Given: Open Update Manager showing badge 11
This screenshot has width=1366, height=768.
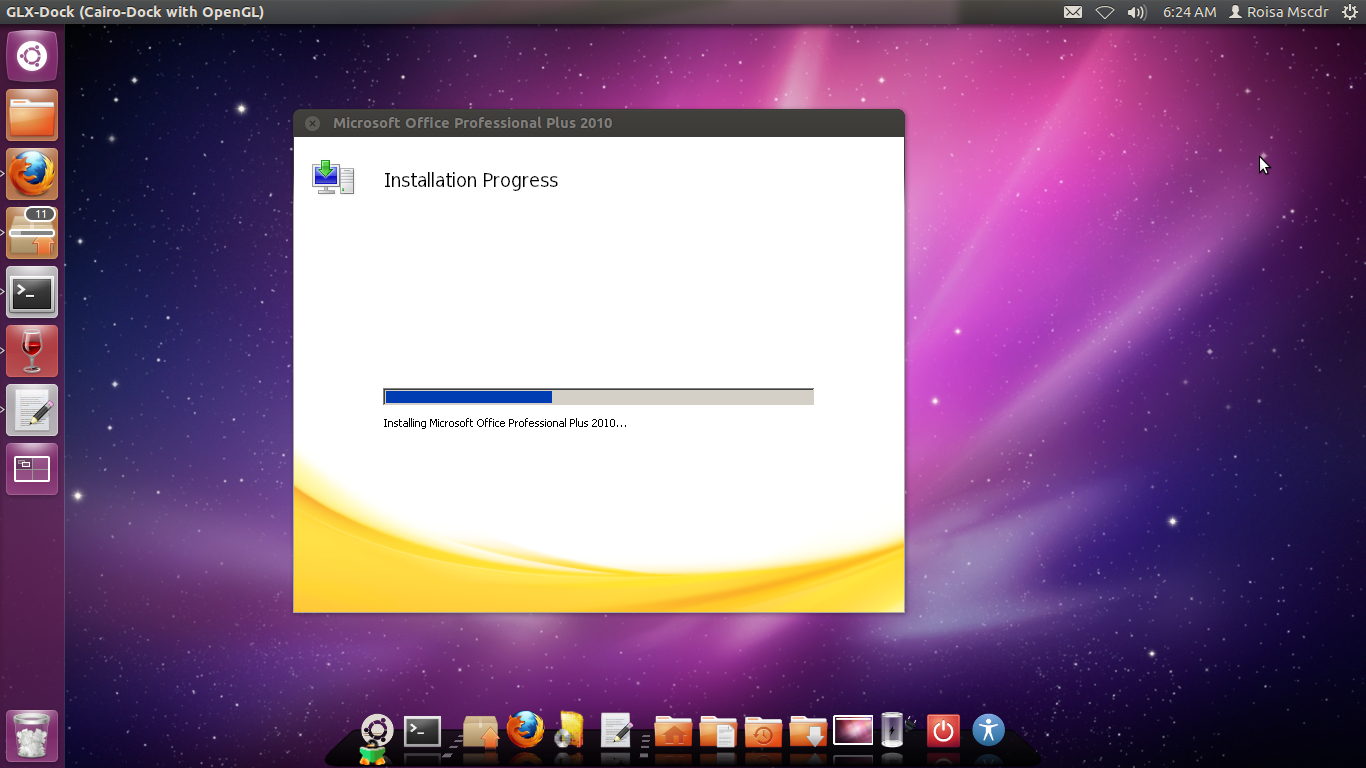Looking at the screenshot, I should point(32,233).
